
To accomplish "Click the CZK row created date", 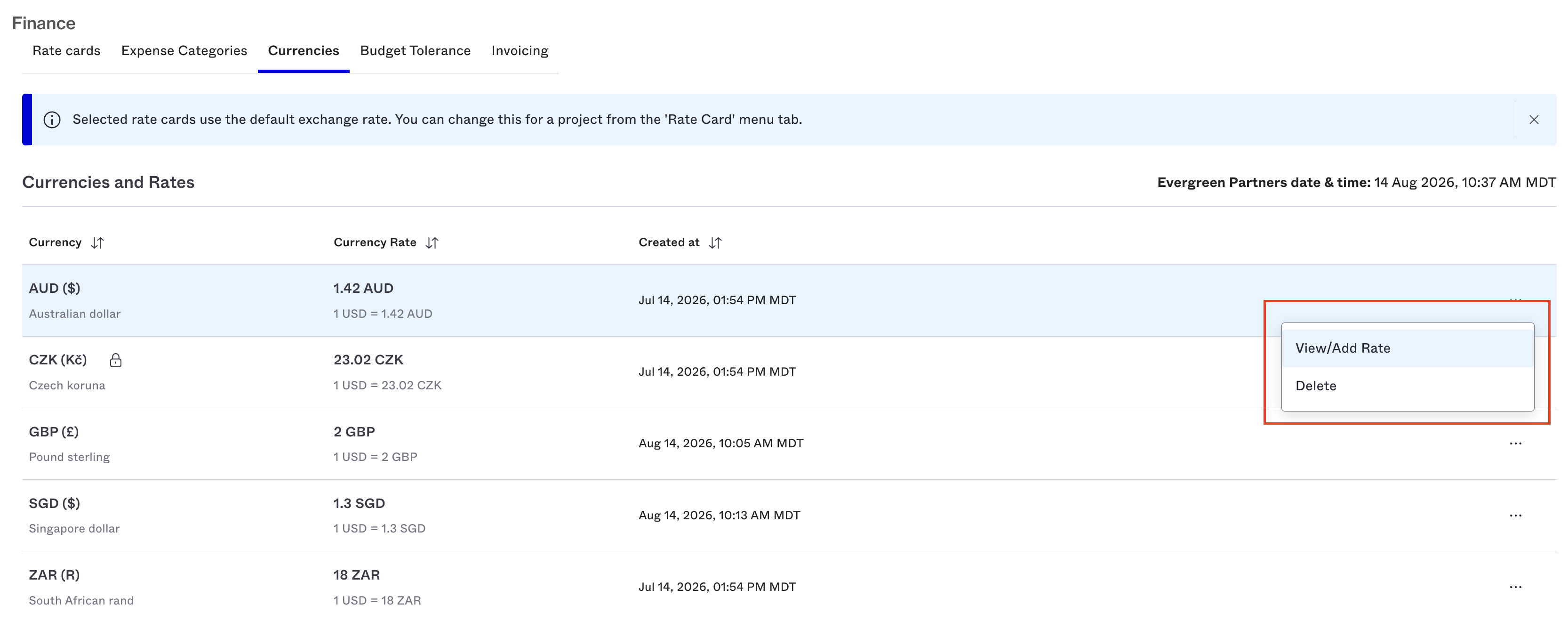I will point(717,371).
